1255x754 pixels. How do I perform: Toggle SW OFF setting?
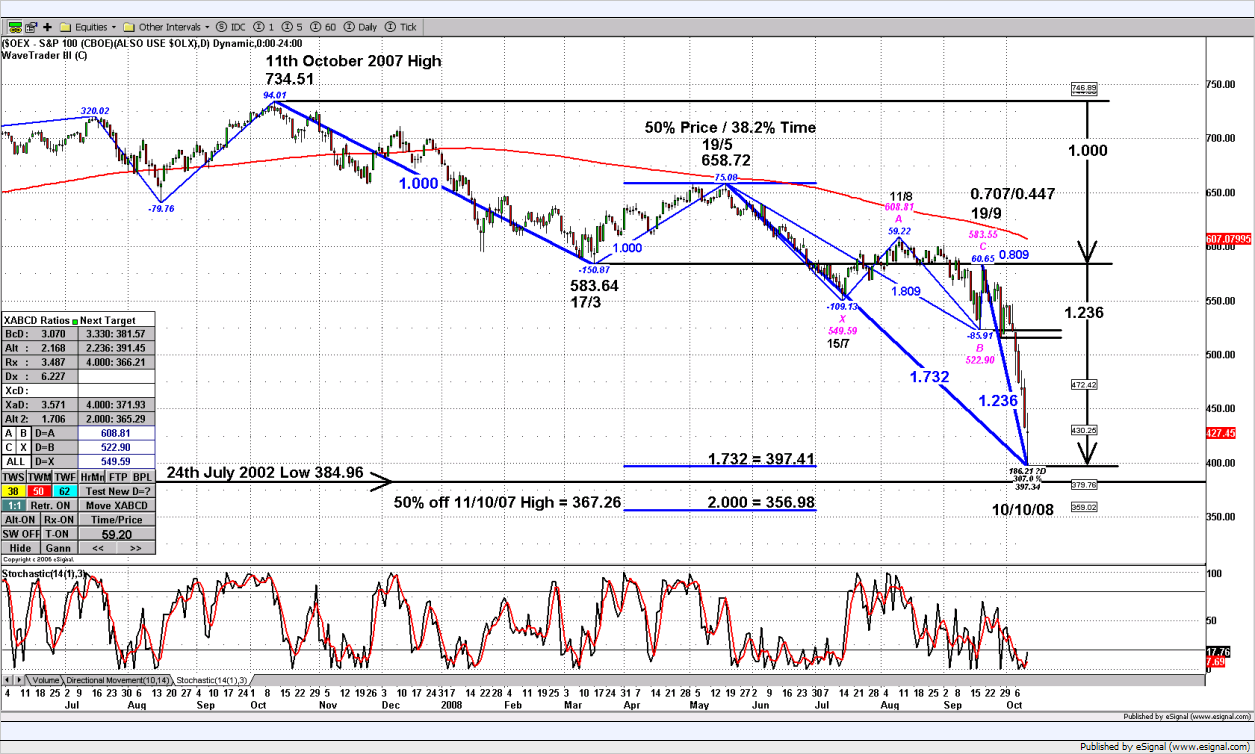point(20,534)
